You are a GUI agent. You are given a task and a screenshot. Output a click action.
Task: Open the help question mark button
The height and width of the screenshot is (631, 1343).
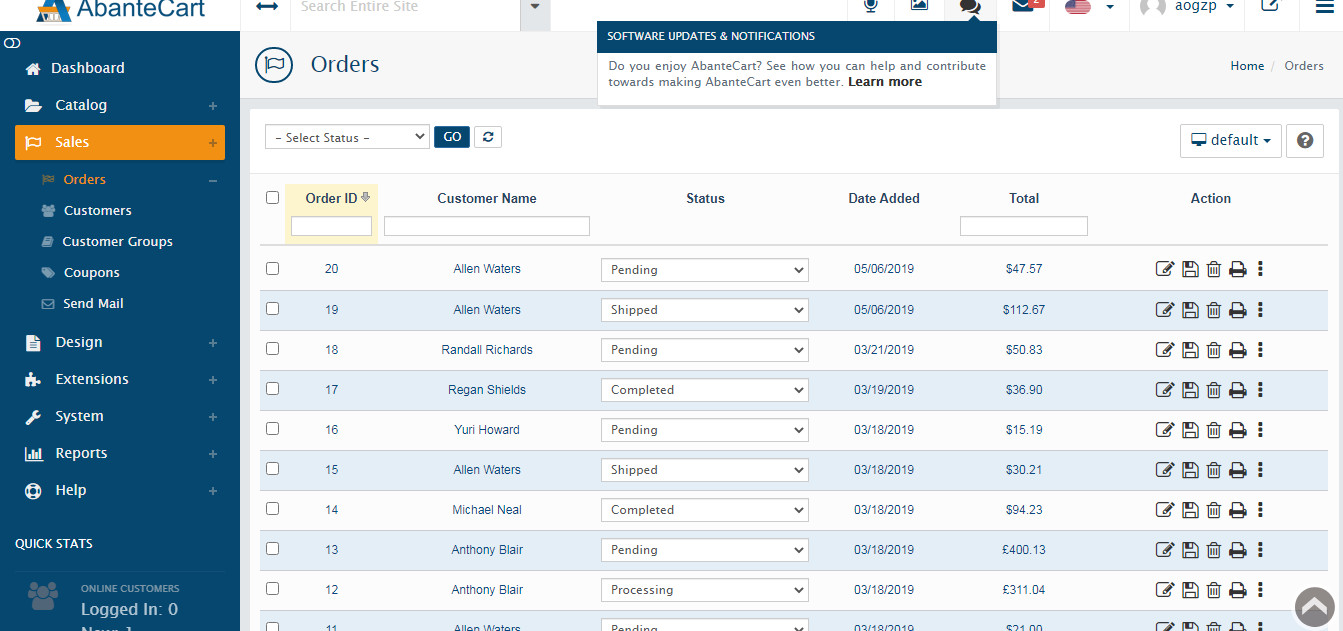tap(1305, 141)
